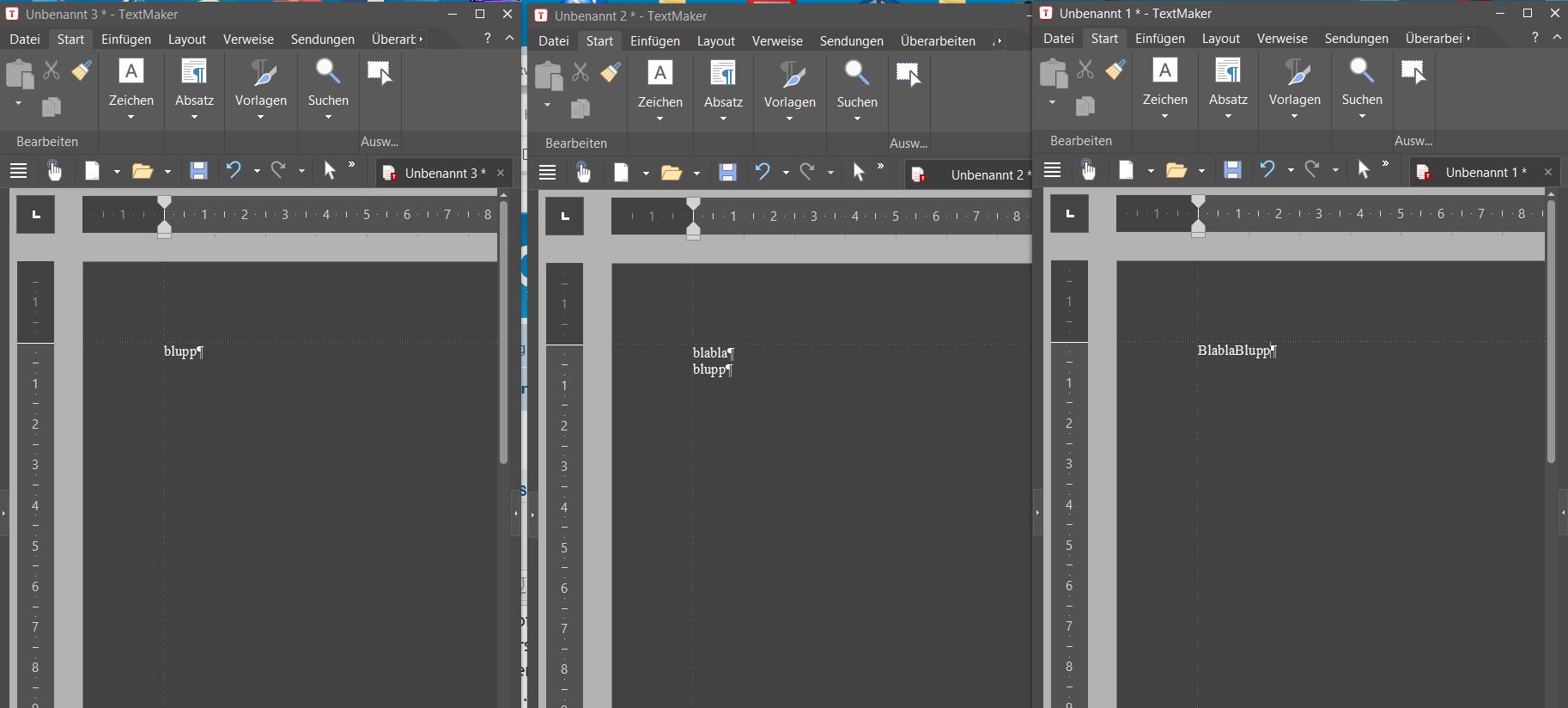Viewport: 1568px width, 708px height.
Task: Click Save disk icon in Unbenannt 2 window
Action: (x=727, y=173)
